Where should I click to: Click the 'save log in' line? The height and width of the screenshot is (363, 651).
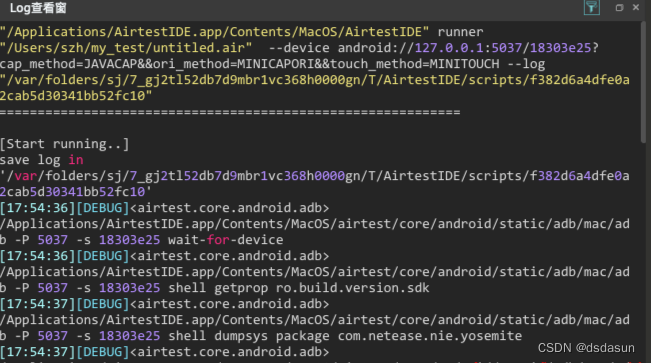point(42,160)
